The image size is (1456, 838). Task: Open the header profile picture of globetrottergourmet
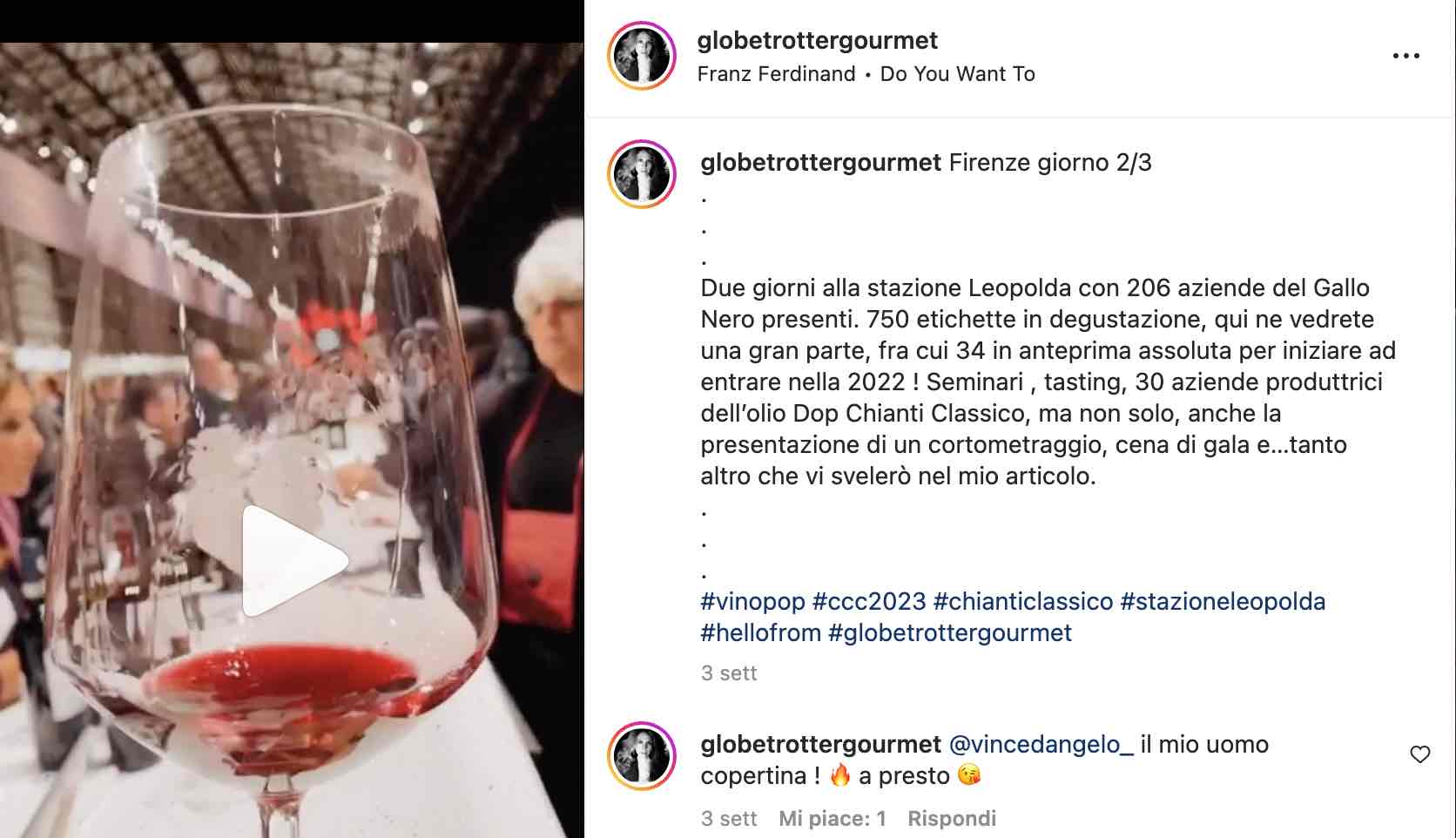(642, 56)
